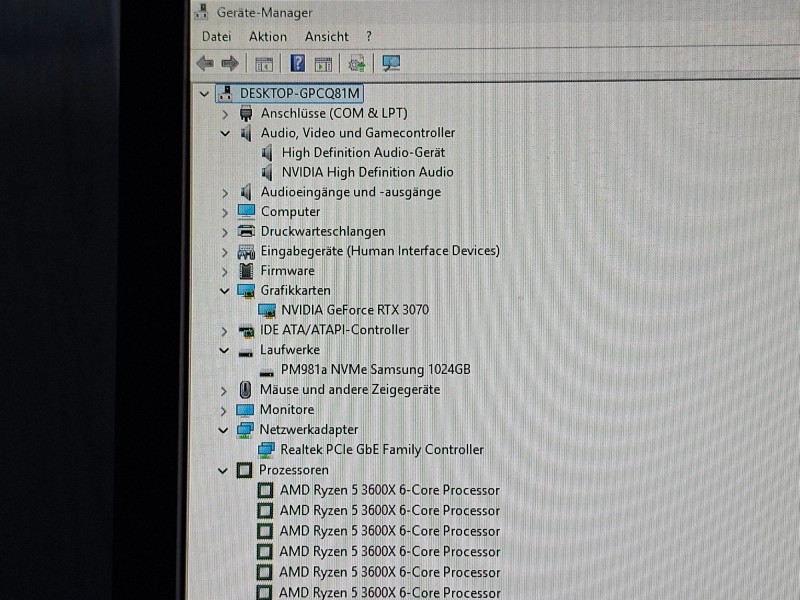Collapse the Laufwerke category

pos(225,351)
